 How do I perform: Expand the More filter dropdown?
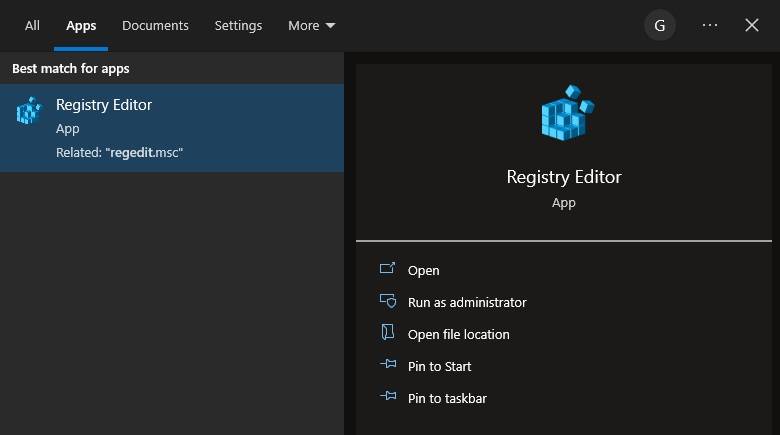coord(312,25)
